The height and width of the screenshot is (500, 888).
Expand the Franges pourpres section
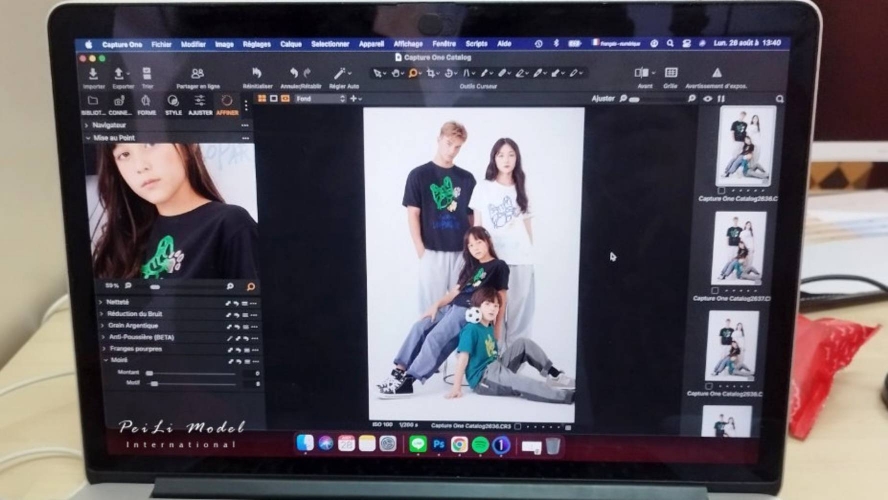104,349
